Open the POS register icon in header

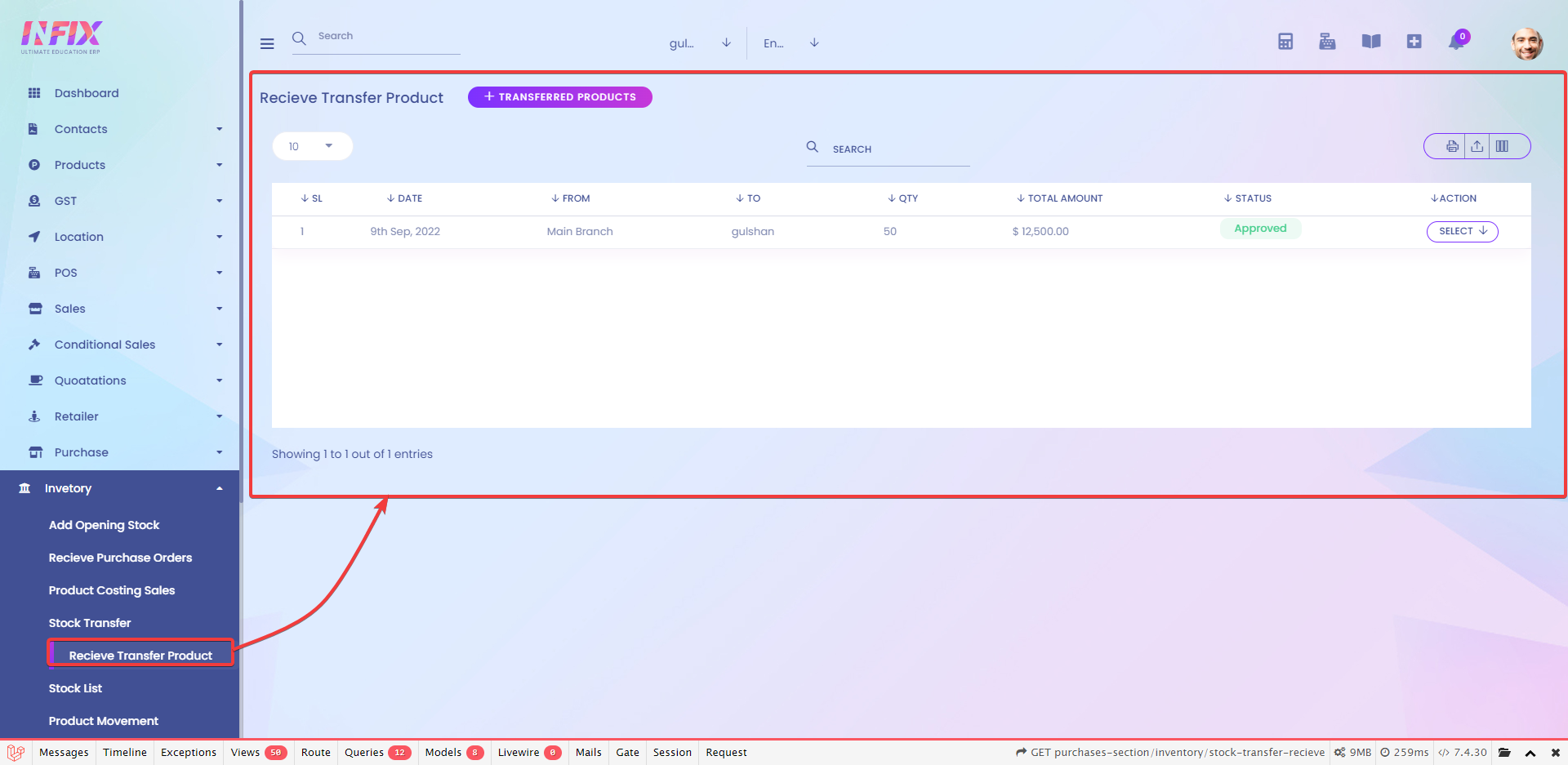pyautogui.click(x=1327, y=42)
